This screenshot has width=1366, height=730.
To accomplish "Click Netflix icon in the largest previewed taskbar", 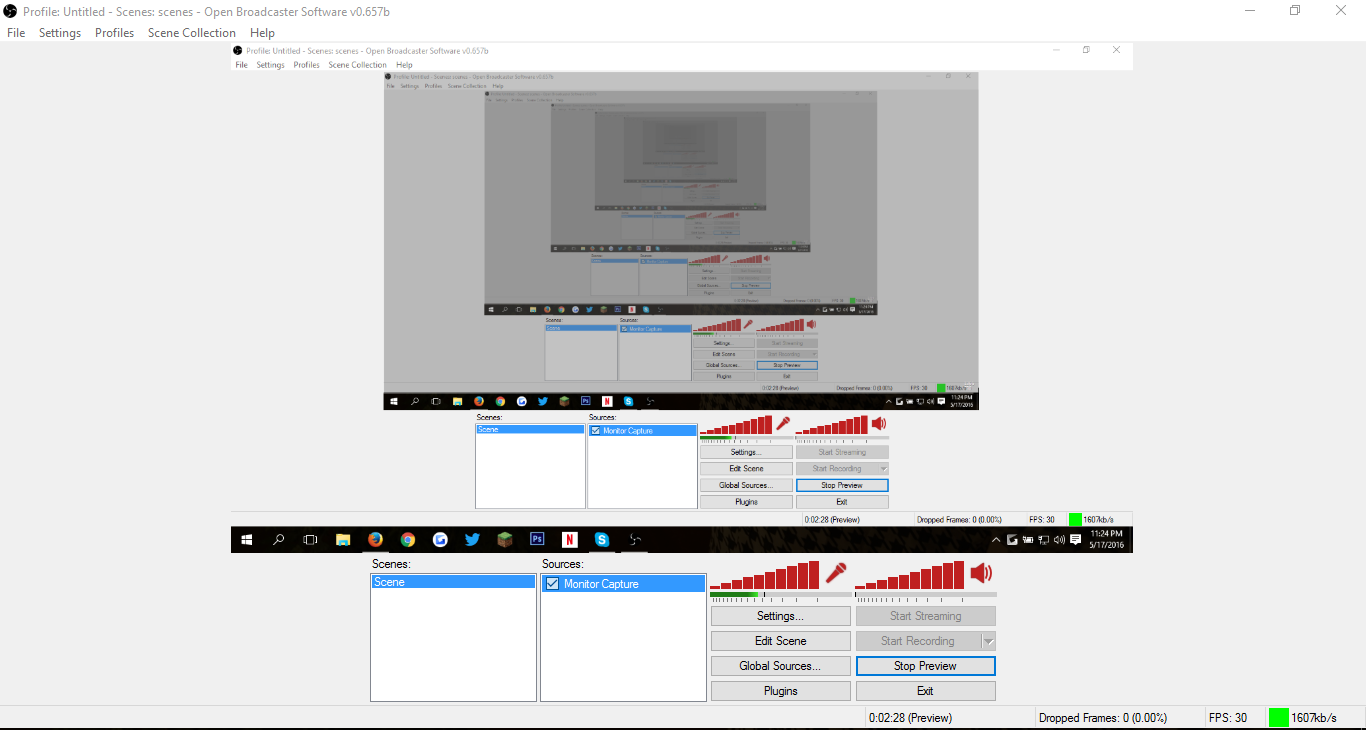I will point(569,539).
